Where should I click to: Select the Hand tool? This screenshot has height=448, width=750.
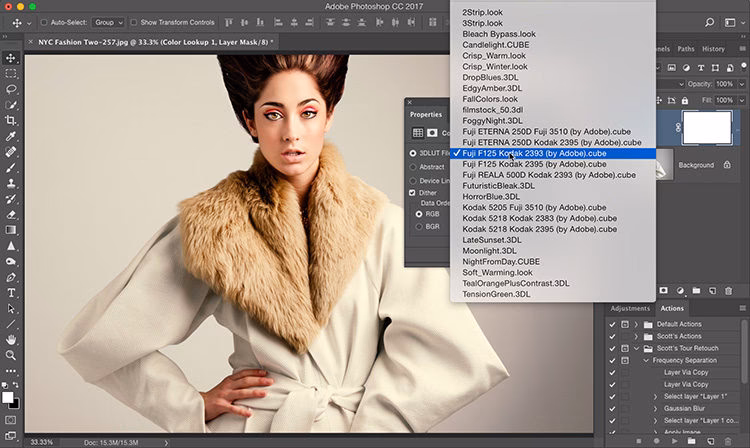(x=11, y=339)
